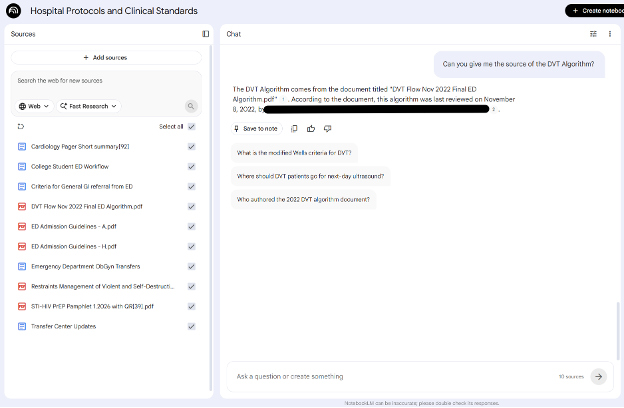Click the notebook title Hospital Protocols and Clinical Standards
This screenshot has height=408, width=624.
(x=114, y=11)
